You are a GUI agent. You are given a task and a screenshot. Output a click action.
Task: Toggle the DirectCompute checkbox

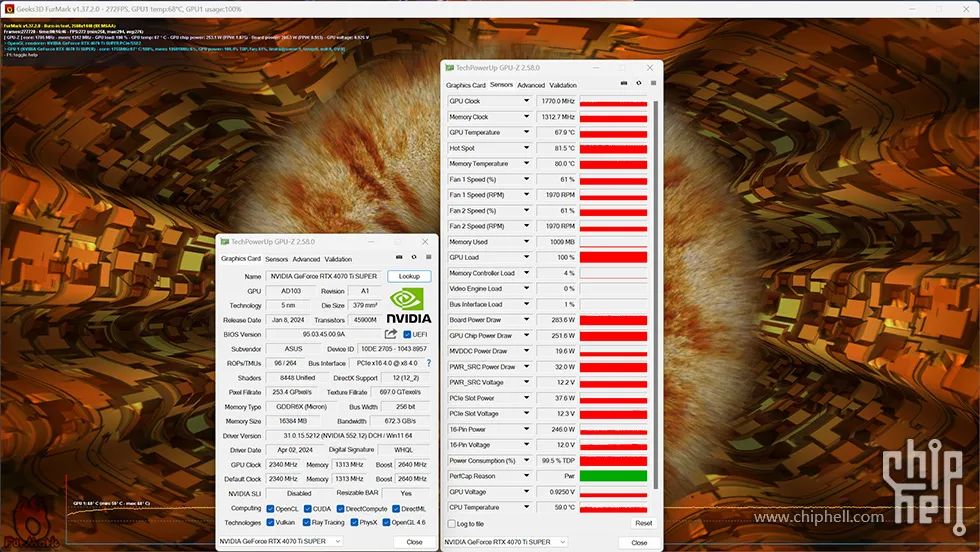[339, 509]
